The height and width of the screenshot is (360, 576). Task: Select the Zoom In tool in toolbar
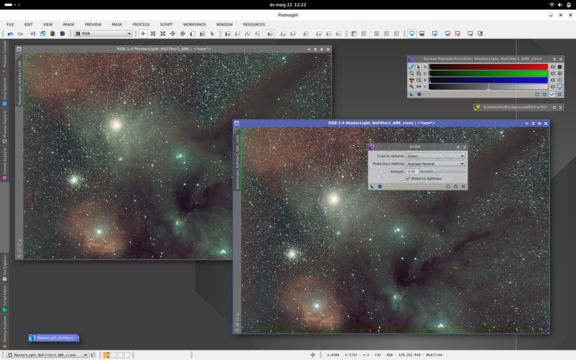point(153,34)
